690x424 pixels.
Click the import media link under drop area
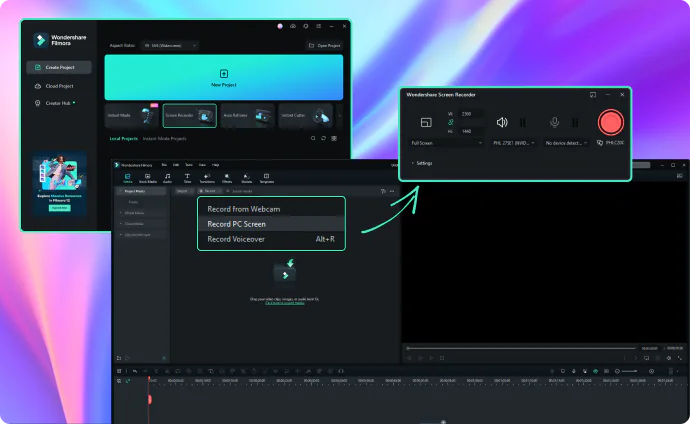(285, 303)
